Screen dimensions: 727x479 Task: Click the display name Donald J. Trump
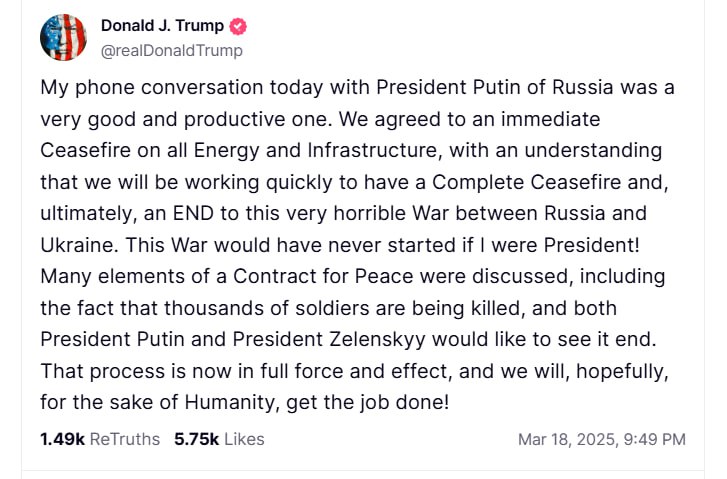click(162, 27)
